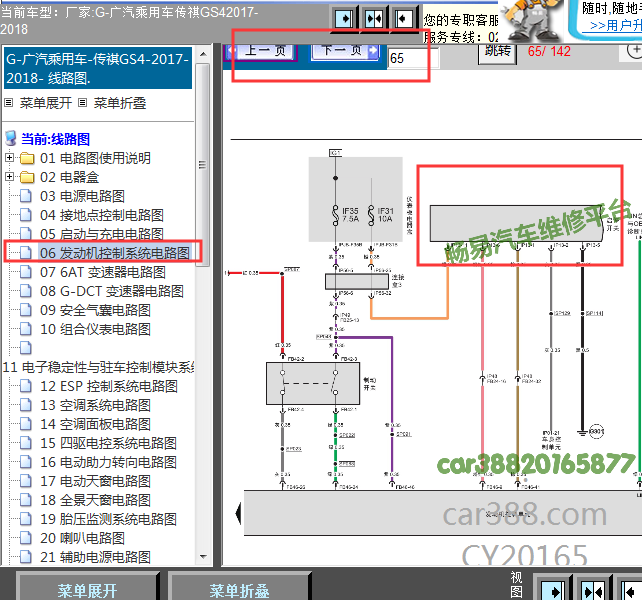Open 12 ESP 控制系统电路图

tap(109, 386)
